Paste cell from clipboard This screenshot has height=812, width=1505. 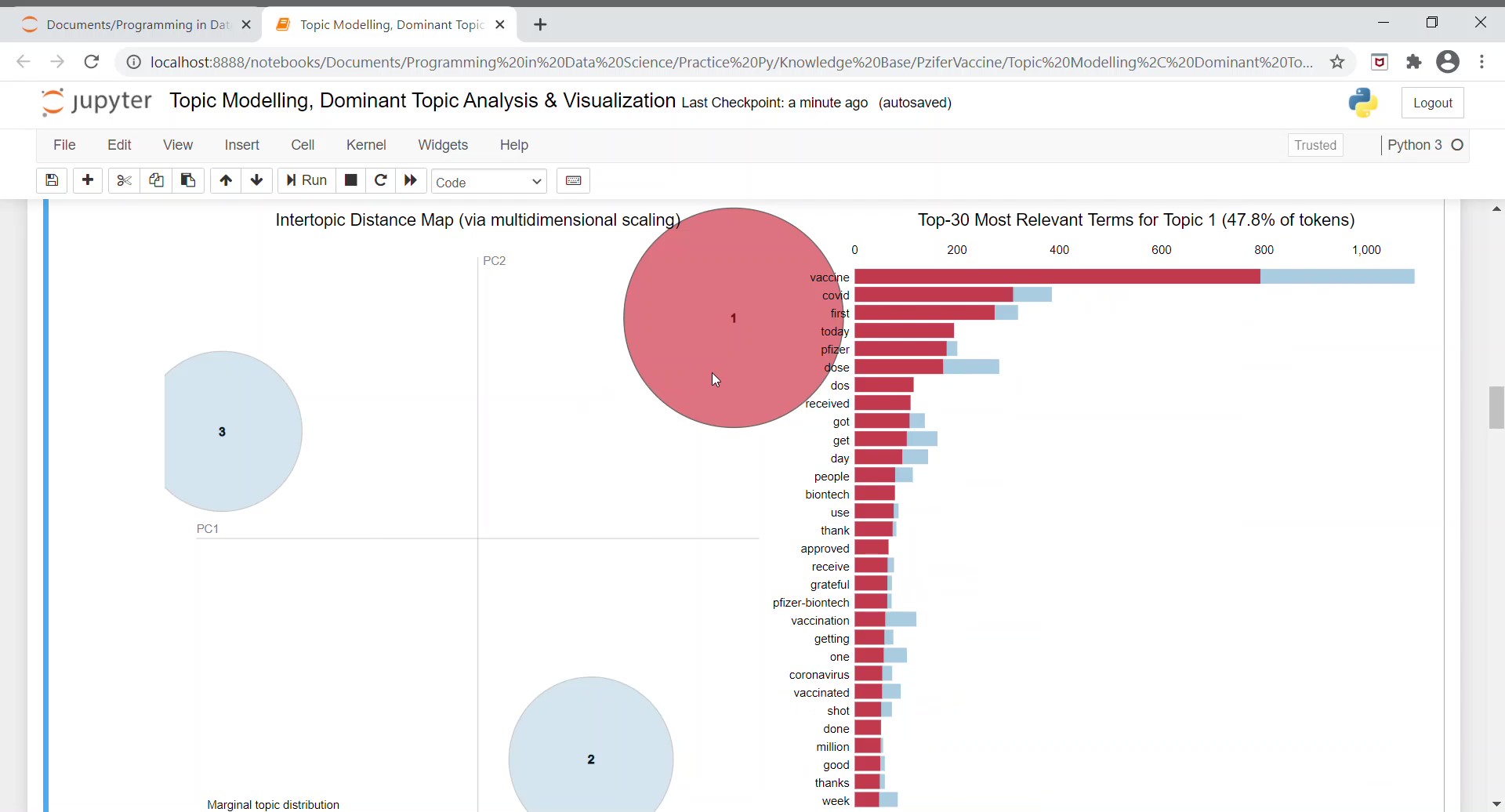pos(188,180)
